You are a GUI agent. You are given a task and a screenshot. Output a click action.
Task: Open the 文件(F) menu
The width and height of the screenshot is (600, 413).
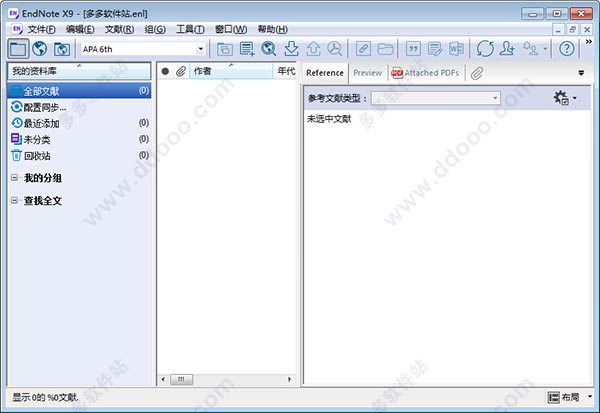point(41,29)
